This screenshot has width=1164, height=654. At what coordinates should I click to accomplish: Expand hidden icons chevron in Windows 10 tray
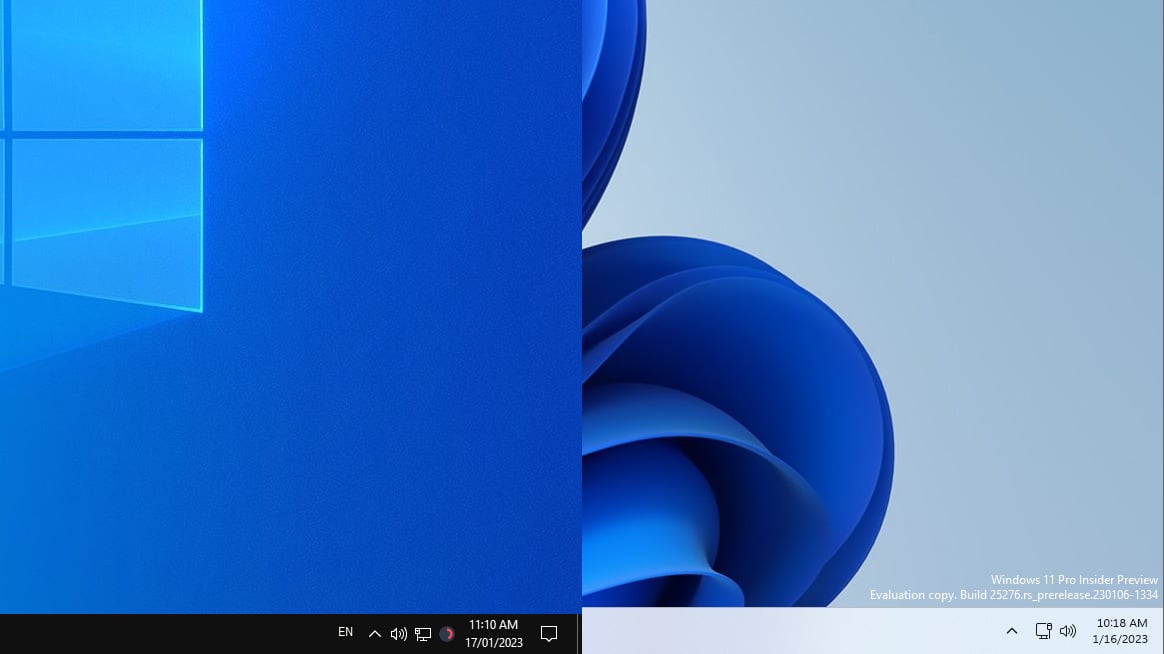[x=375, y=634]
